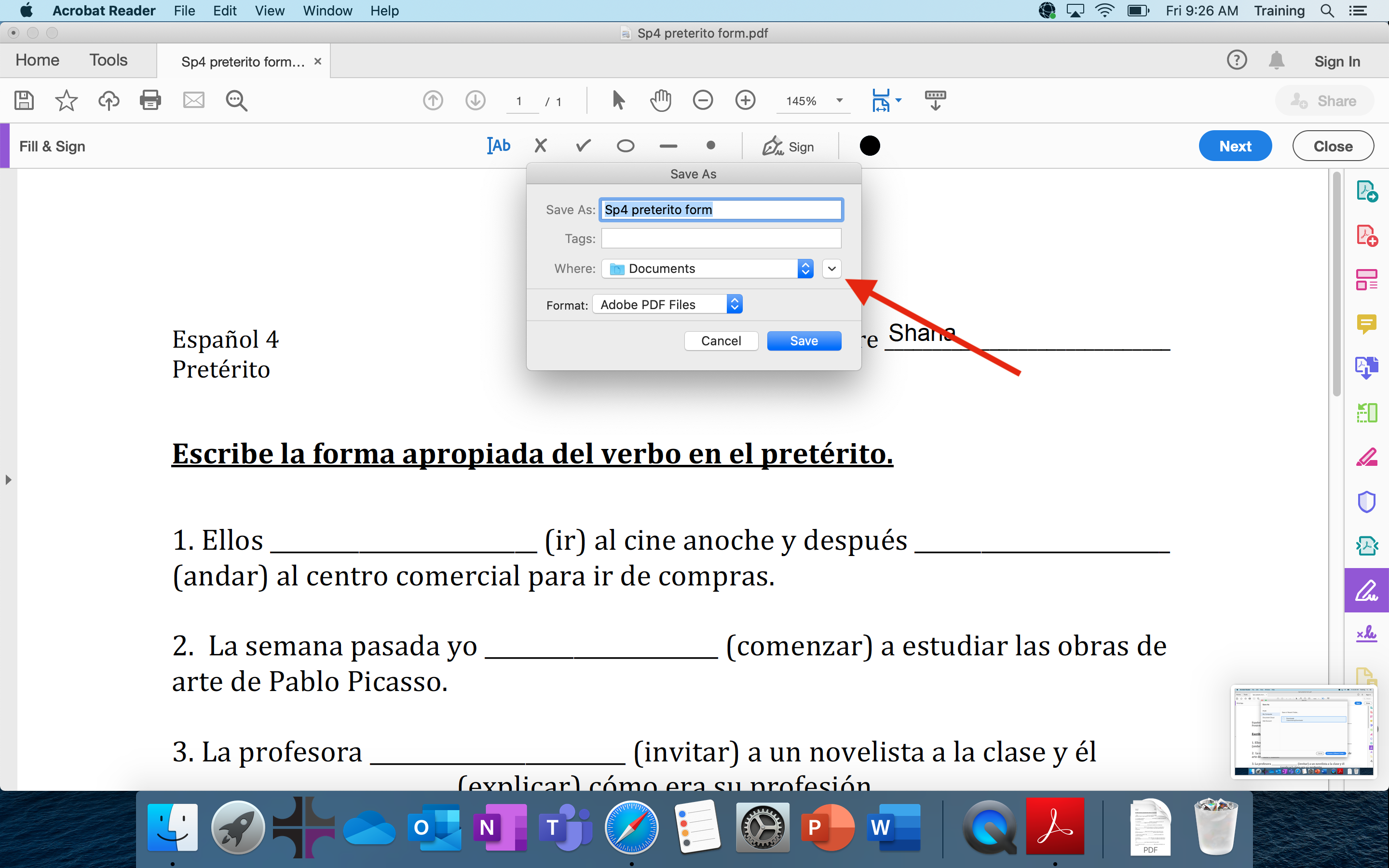Viewport: 1389px width, 868px height.
Task: Select the circle shape tool
Action: pyautogui.click(x=626, y=146)
